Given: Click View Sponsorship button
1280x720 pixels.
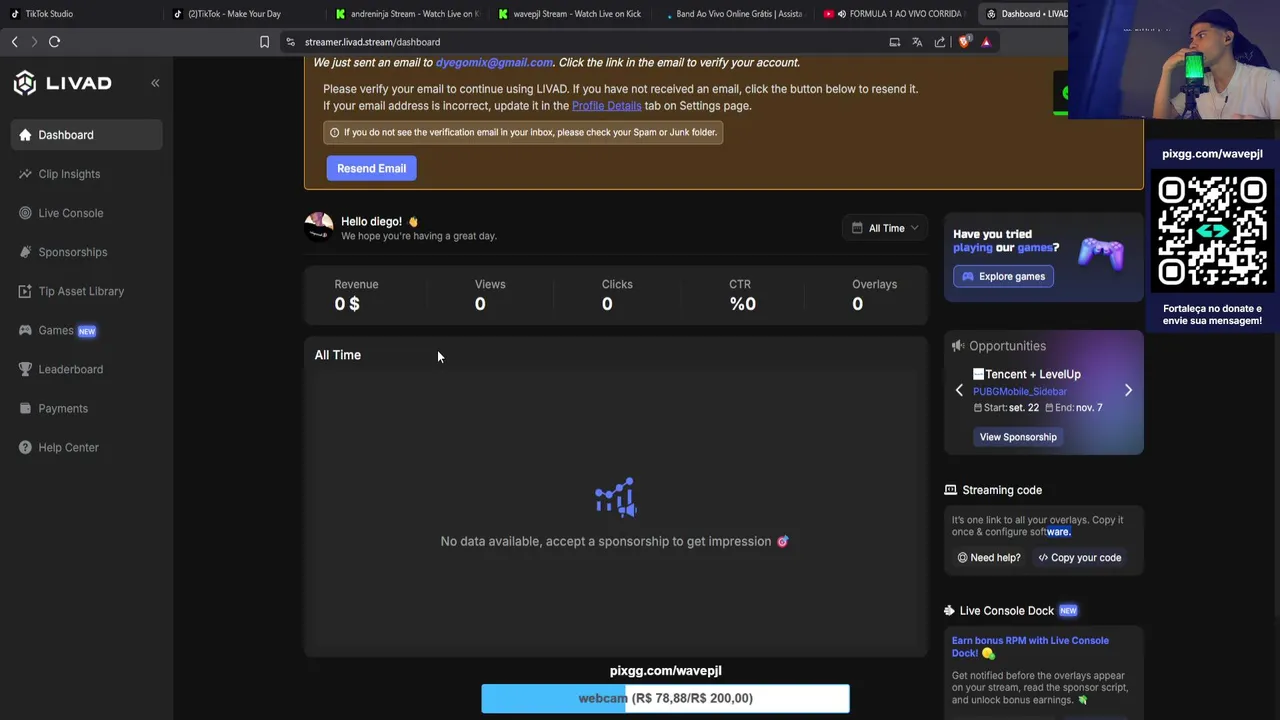Looking at the screenshot, I should [1018, 437].
